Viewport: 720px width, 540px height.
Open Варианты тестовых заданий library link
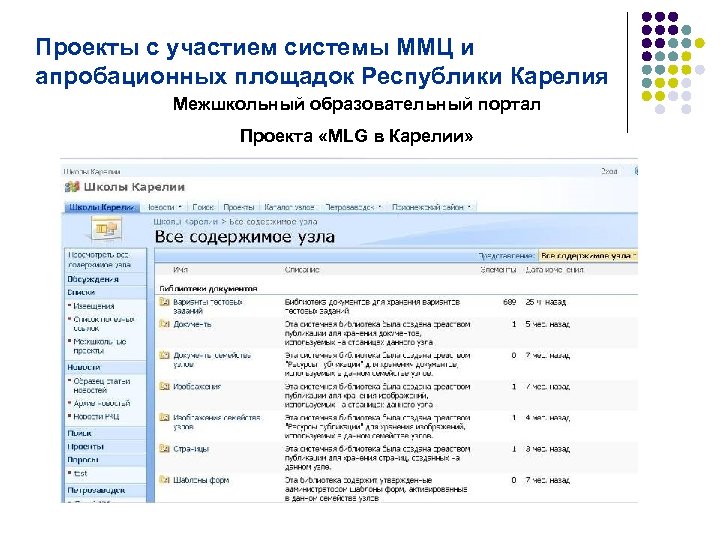[208, 306]
